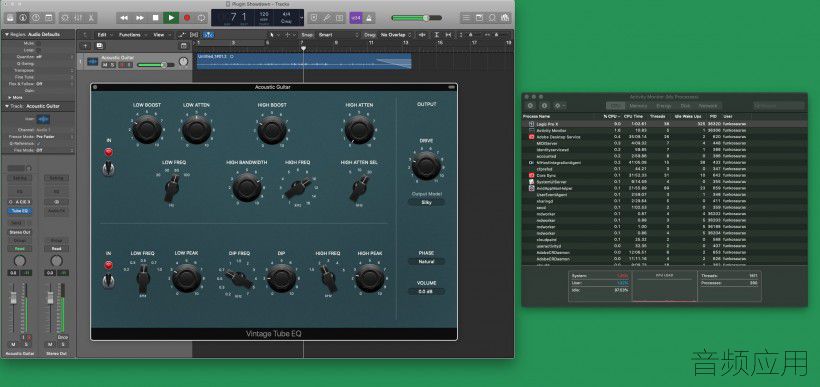Toggle the upper IN switch in Vintage Tube EQ
Screen dimensions: 820x387
109,168
